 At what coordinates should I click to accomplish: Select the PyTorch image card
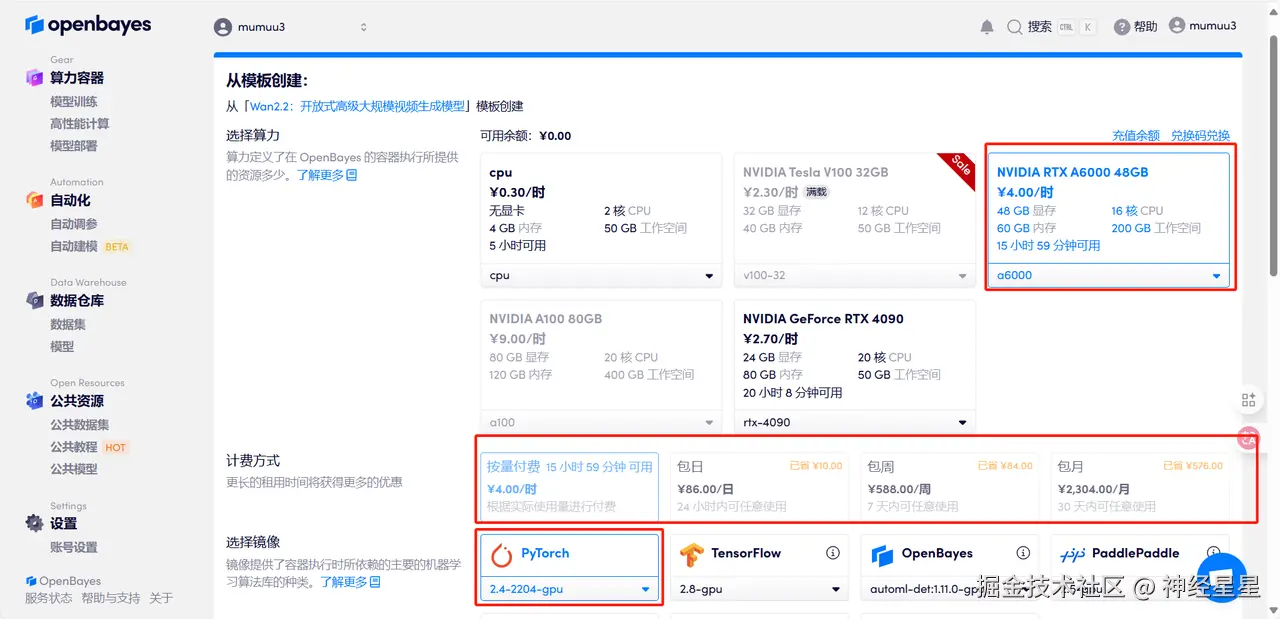pyautogui.click(x=569, y=567)
